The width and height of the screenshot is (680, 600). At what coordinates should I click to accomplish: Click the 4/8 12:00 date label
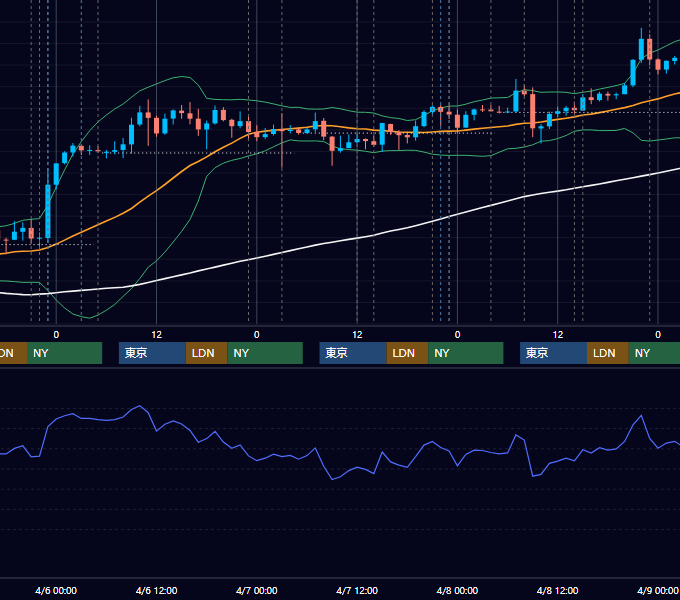tap(558, 590)
